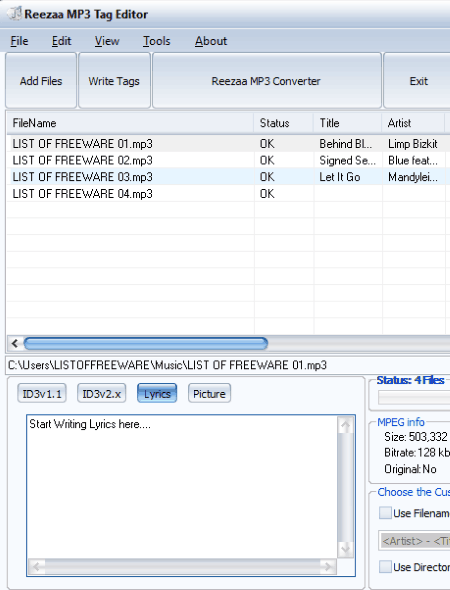Sort by the FileName column header
This screenshot has height=590, width=450.
(130, 123)
